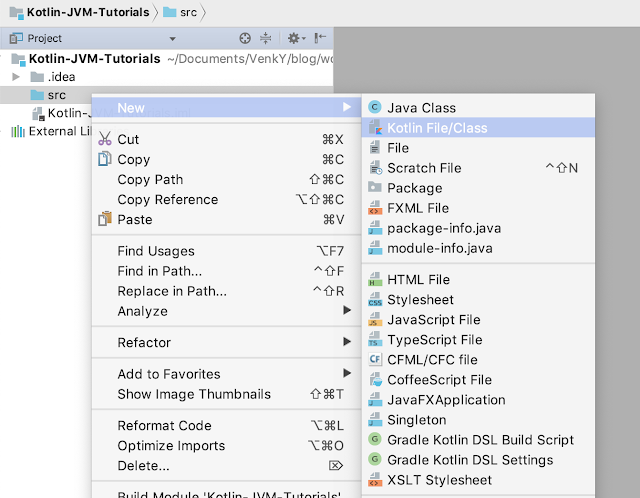
Task: Choose package-info.java
Action: (478, 228)
